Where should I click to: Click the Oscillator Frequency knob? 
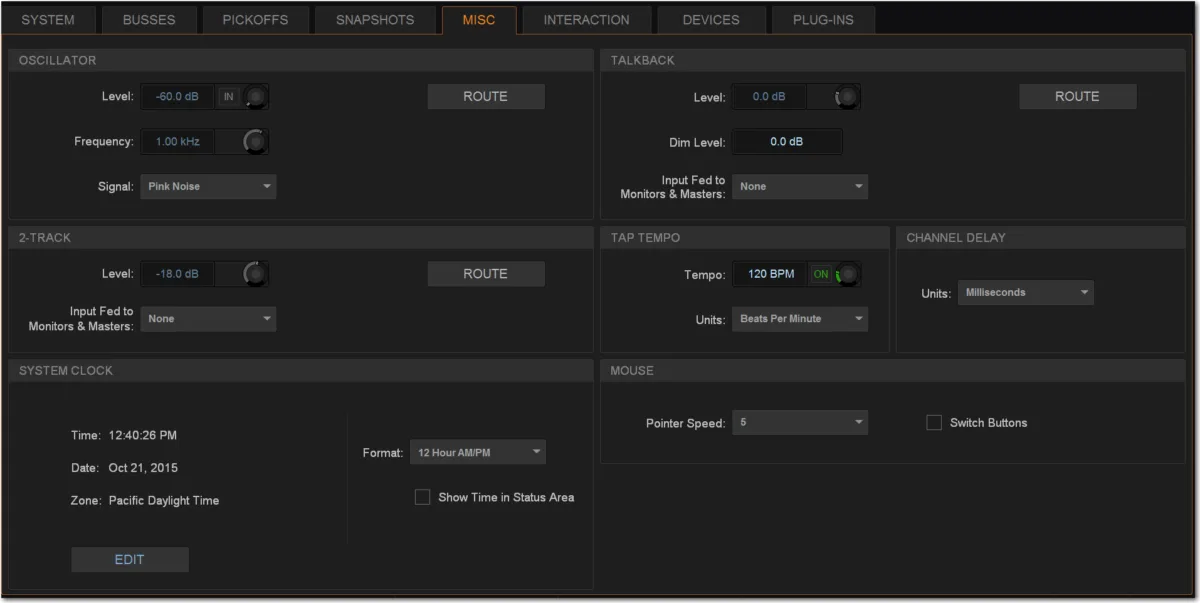tap(256, 142)
